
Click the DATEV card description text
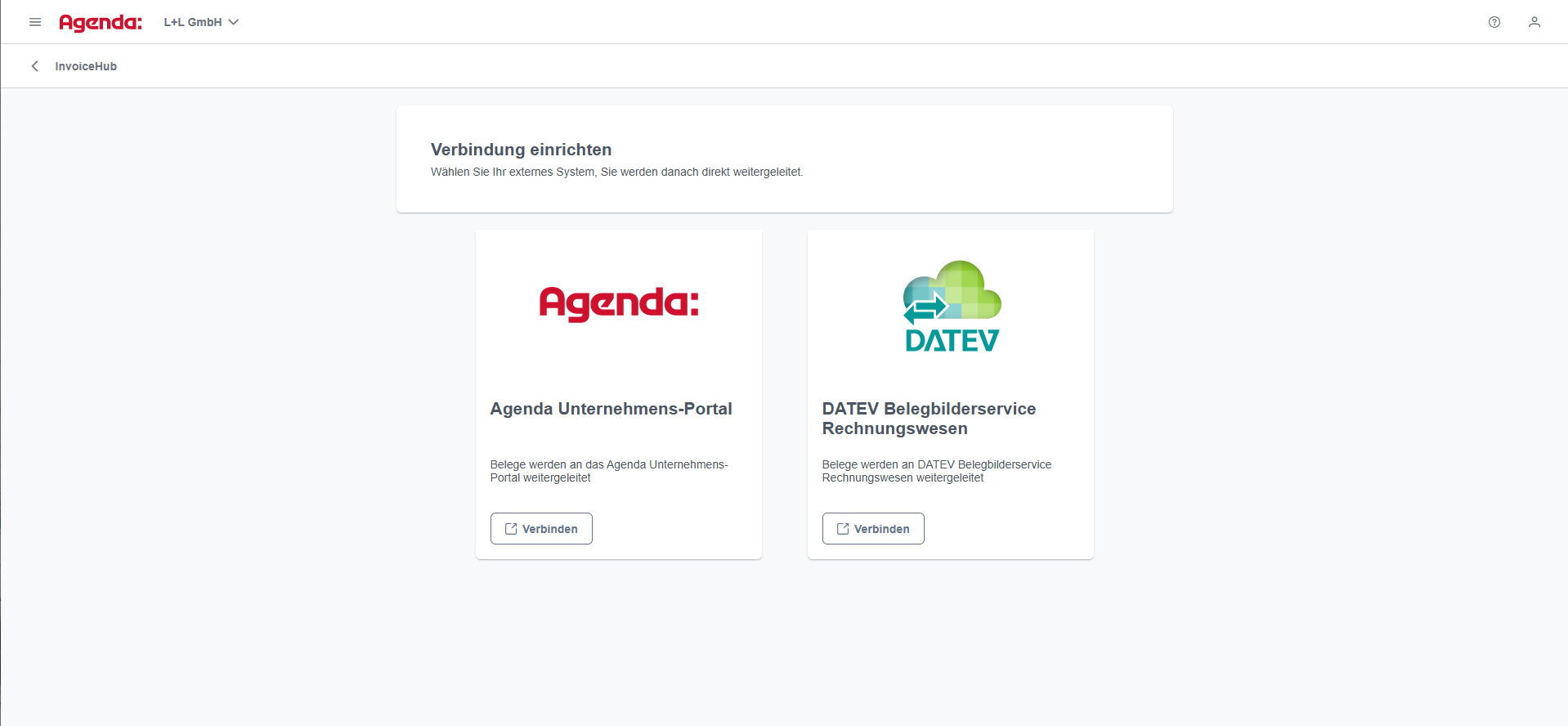pos(936,471)
